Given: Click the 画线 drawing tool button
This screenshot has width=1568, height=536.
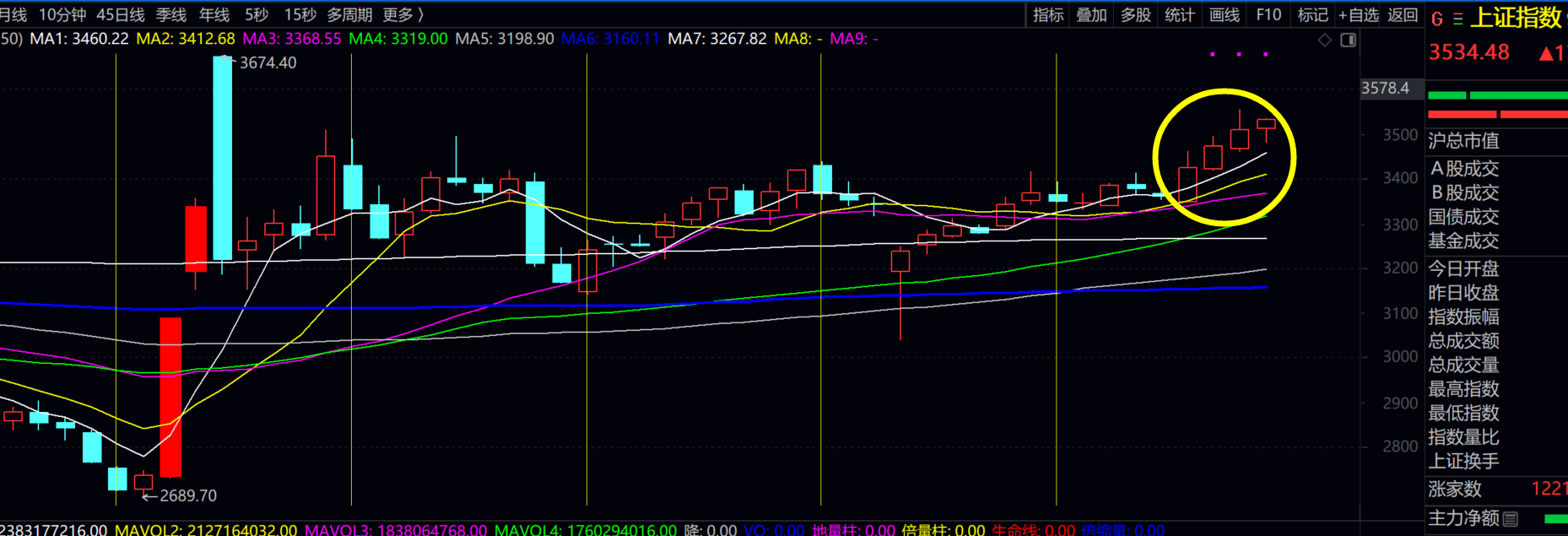Looking at the screenshot, I should 1225,14.
